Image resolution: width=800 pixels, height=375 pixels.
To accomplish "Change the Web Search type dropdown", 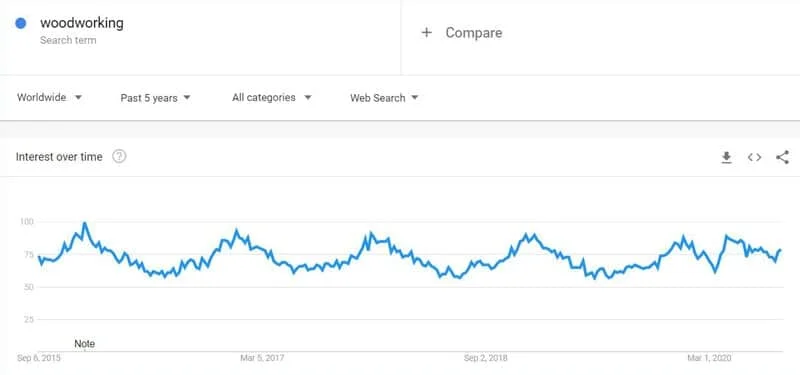I will click(x=384, y=98).
